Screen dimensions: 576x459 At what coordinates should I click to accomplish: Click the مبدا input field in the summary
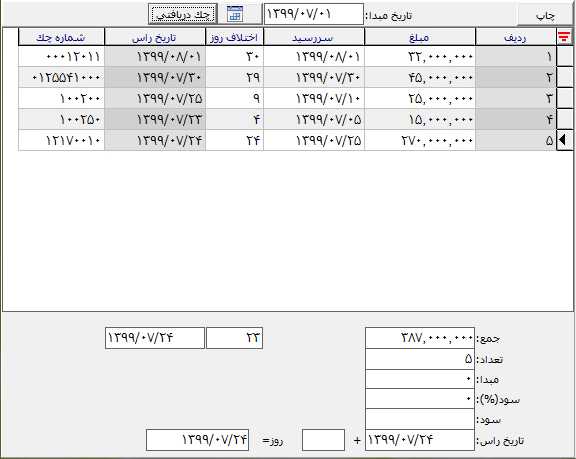tap(420, 379)
